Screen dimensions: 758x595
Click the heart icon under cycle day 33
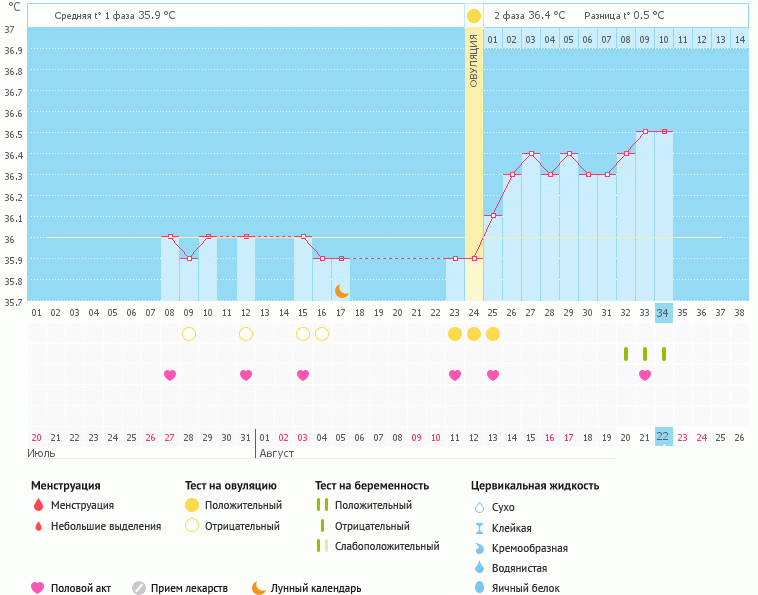[x=645, y=375]
